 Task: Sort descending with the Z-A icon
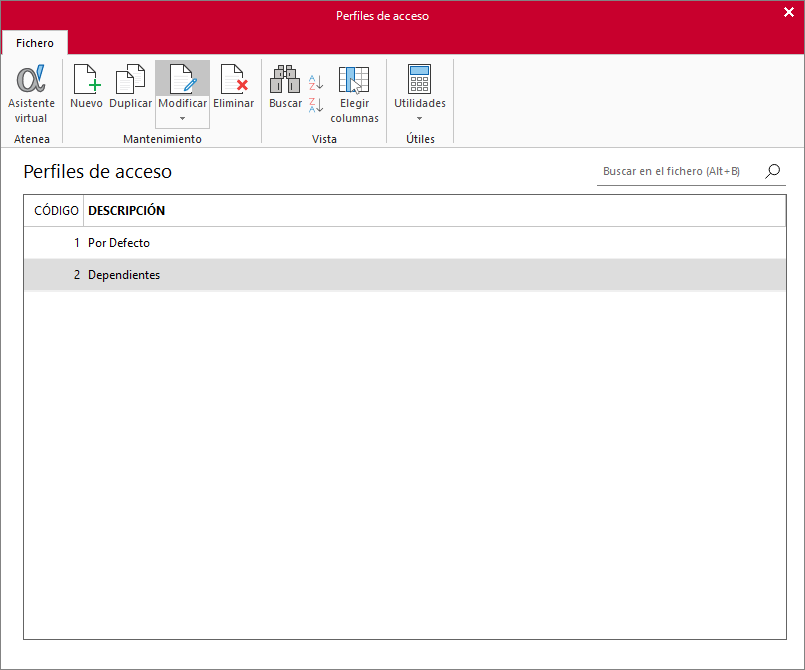(x=316, y=105)
